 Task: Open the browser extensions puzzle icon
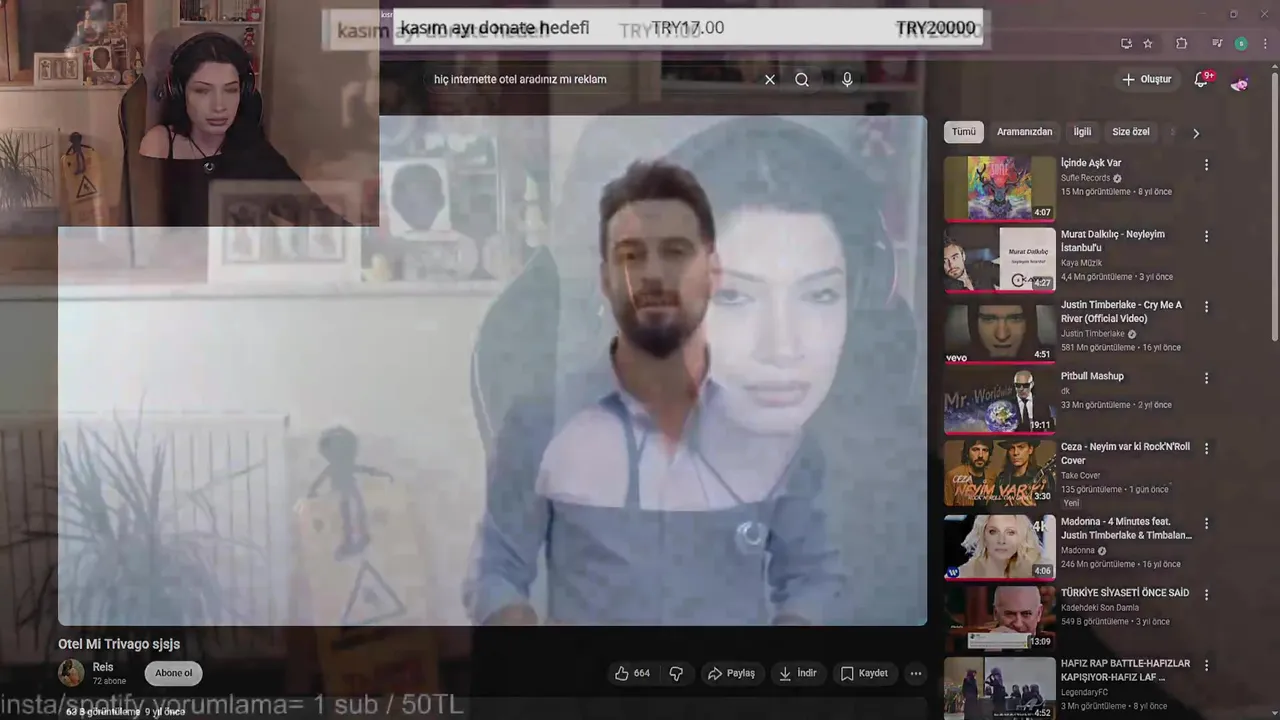[x=1182, y=44]
